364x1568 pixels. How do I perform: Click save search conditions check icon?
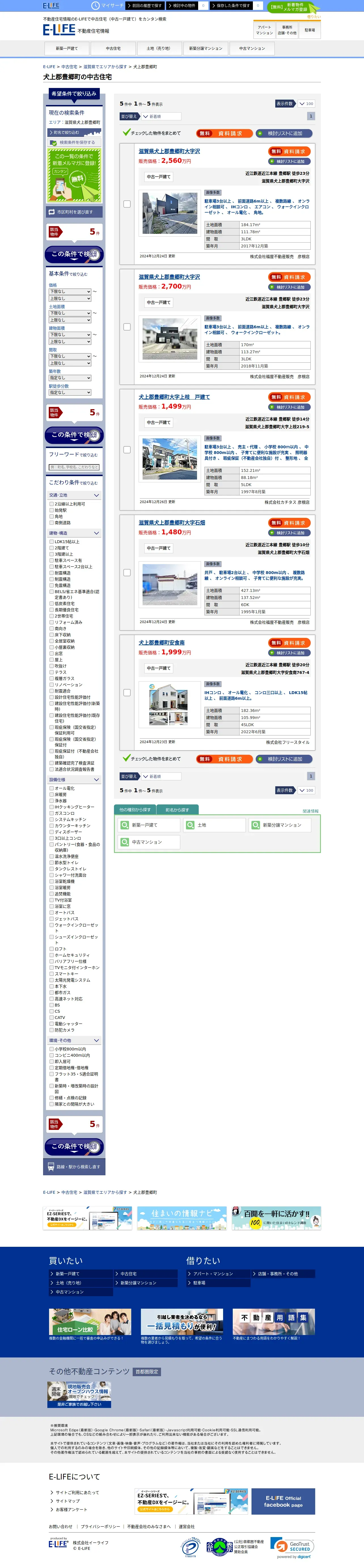(x=54, y=142)
